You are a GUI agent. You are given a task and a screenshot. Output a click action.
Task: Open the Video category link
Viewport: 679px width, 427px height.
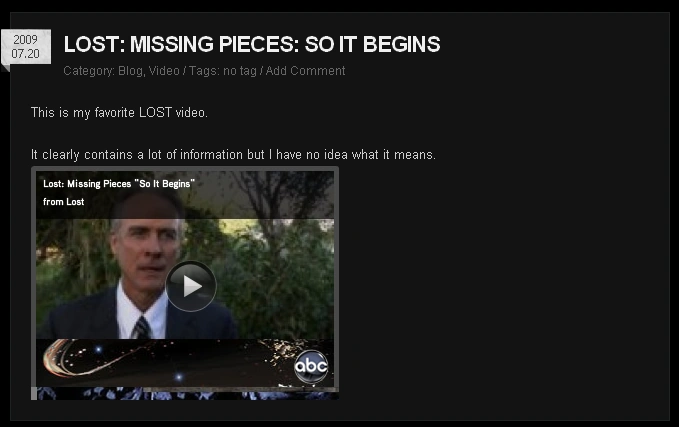[164, 71]
